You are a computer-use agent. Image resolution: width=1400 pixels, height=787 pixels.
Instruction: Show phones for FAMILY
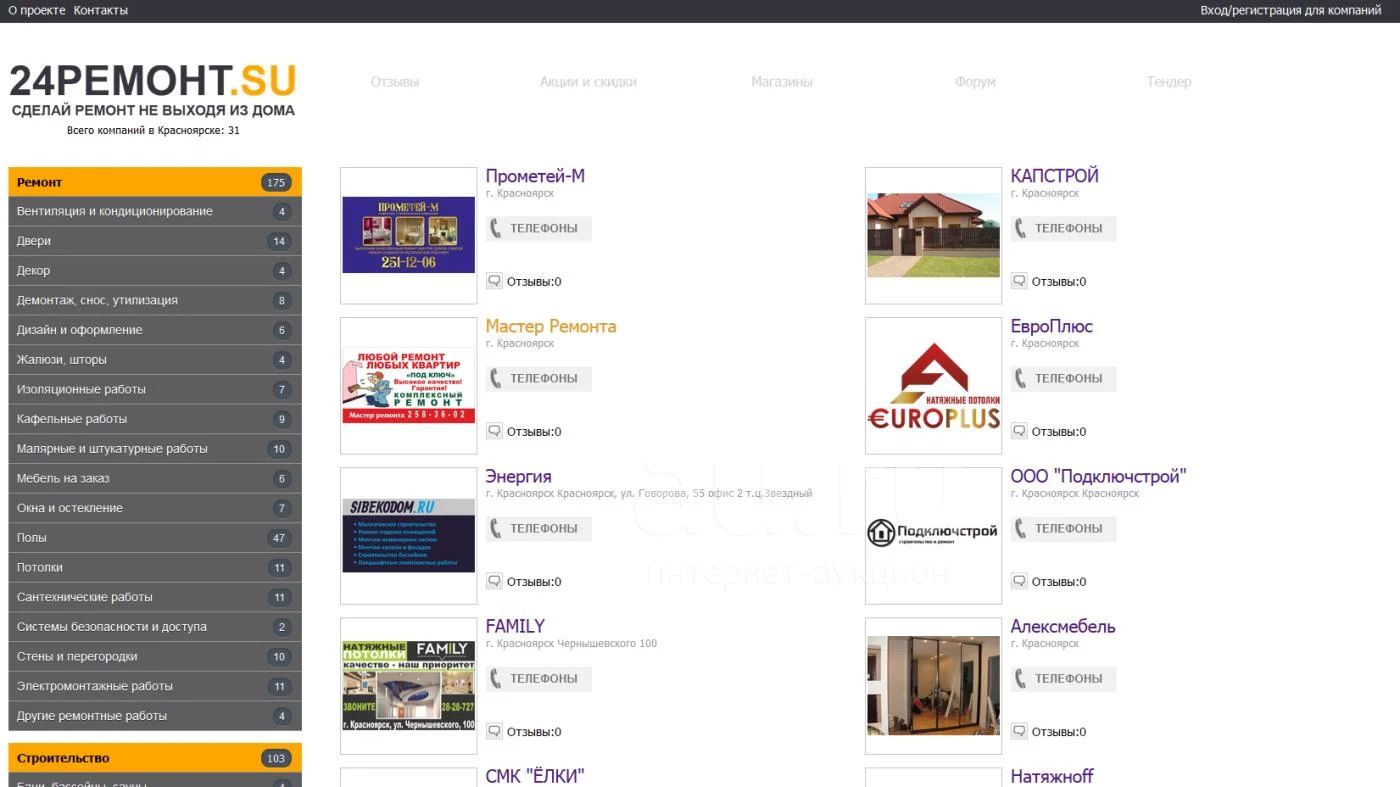point(539,678)
